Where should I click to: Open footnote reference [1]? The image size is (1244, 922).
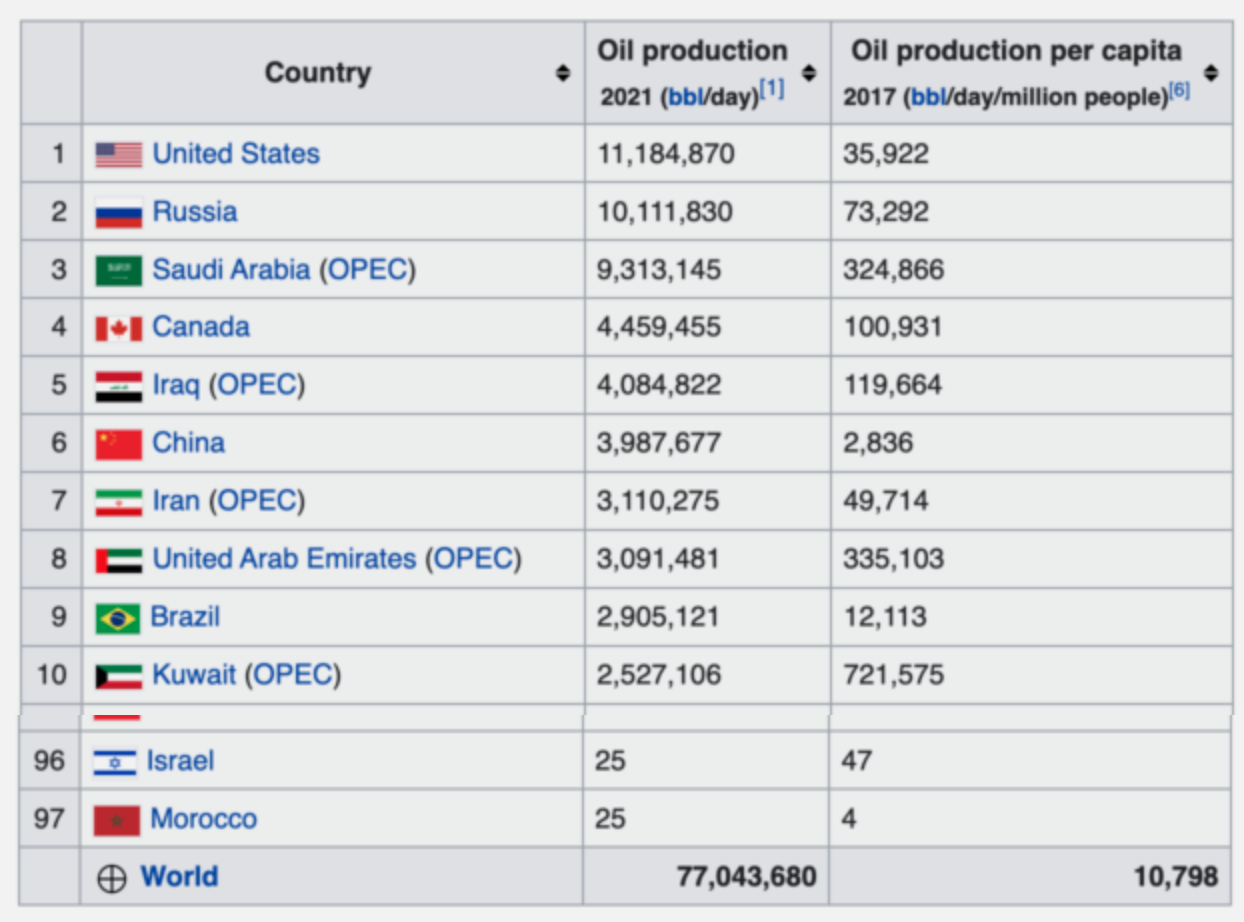click(772, 91)
